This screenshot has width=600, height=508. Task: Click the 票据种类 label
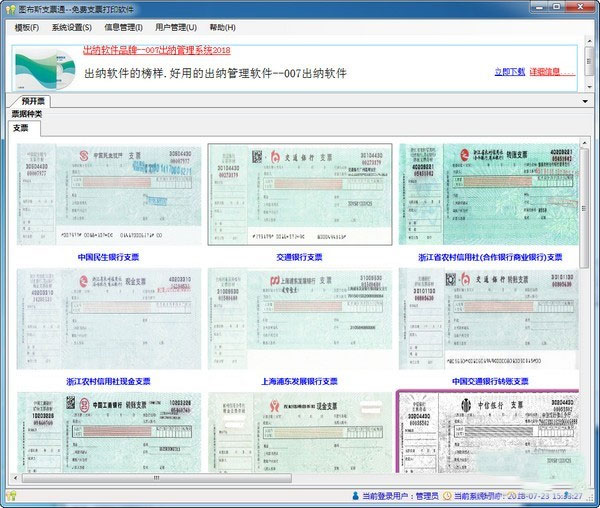pyautogui.click(x=26, y=114)
